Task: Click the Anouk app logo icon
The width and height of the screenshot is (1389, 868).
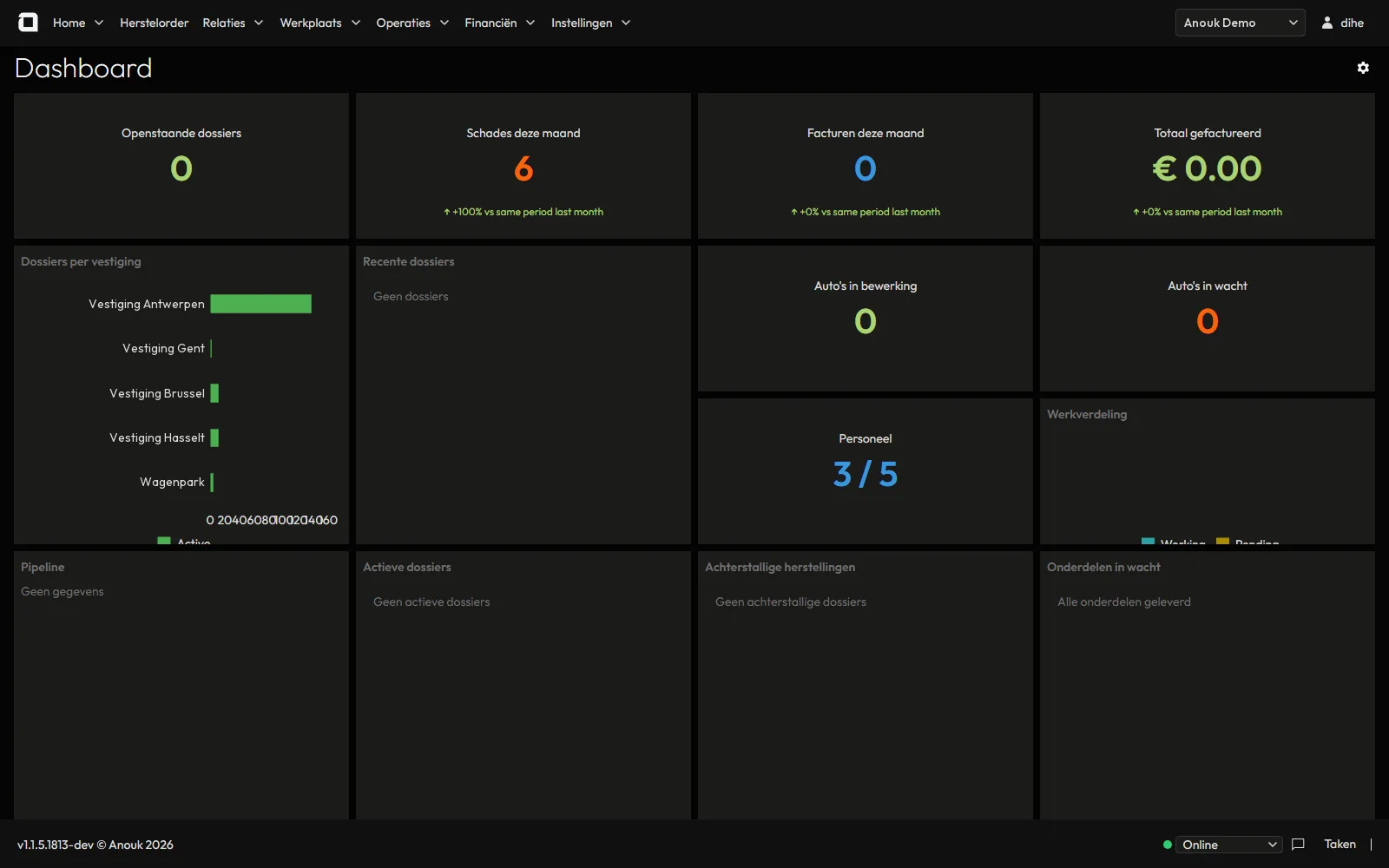Action: [x=28, y=23]
